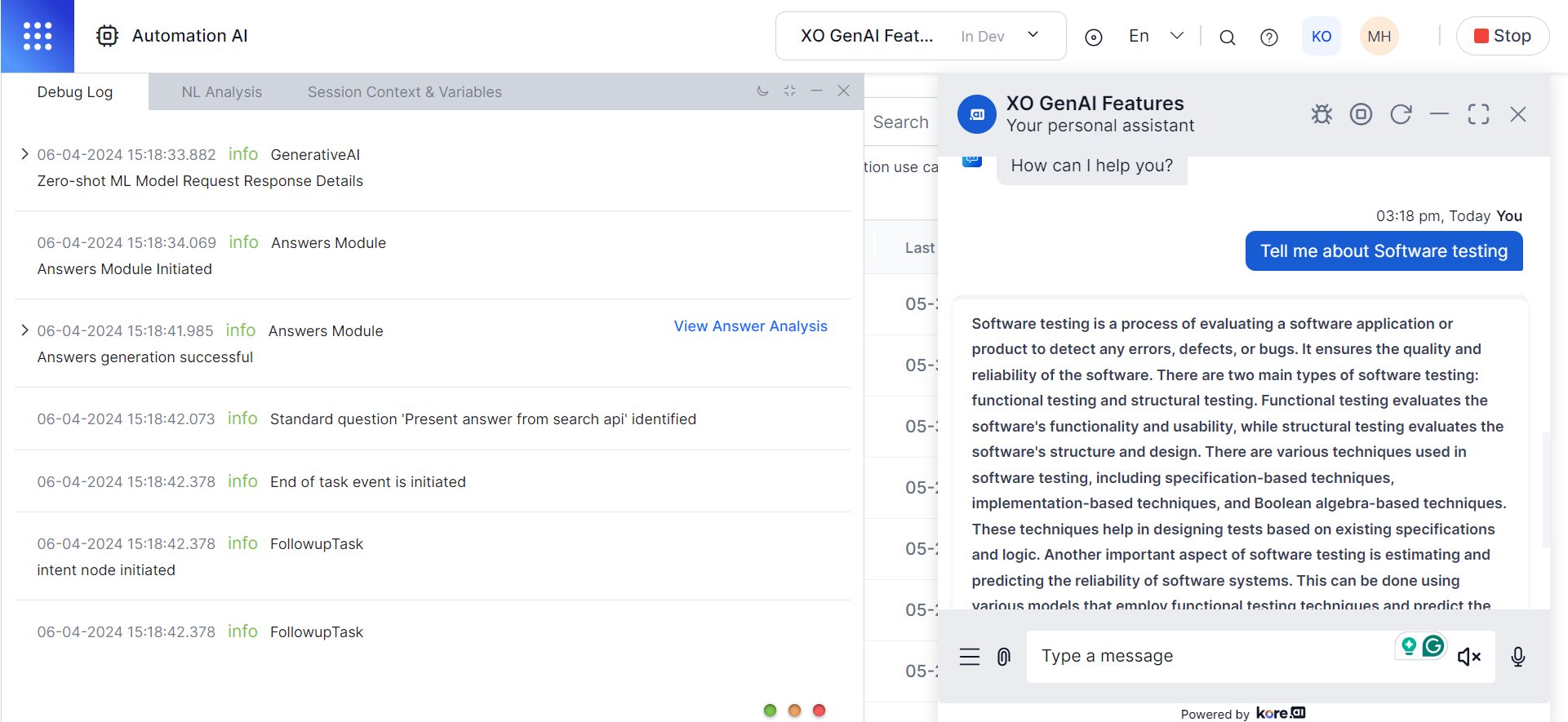Open the chat hamburger menu icon
This screenshot has width=1568, height=722.
tap(969, 657)
